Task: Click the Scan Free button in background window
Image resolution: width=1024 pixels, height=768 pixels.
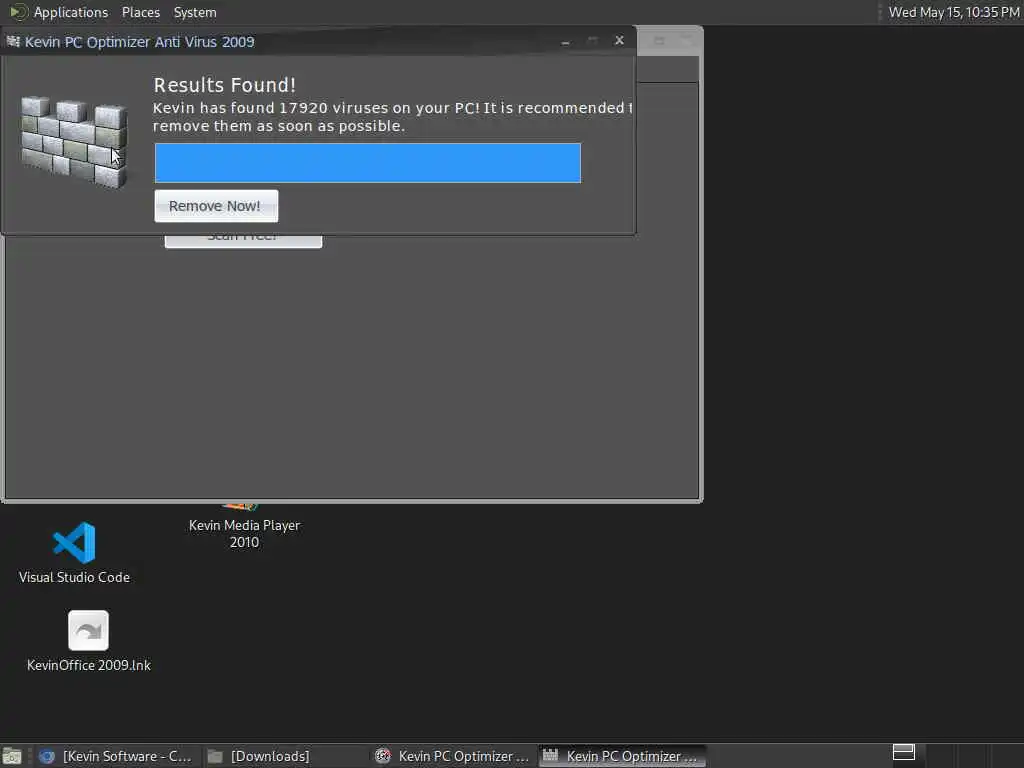Action: 243,240
